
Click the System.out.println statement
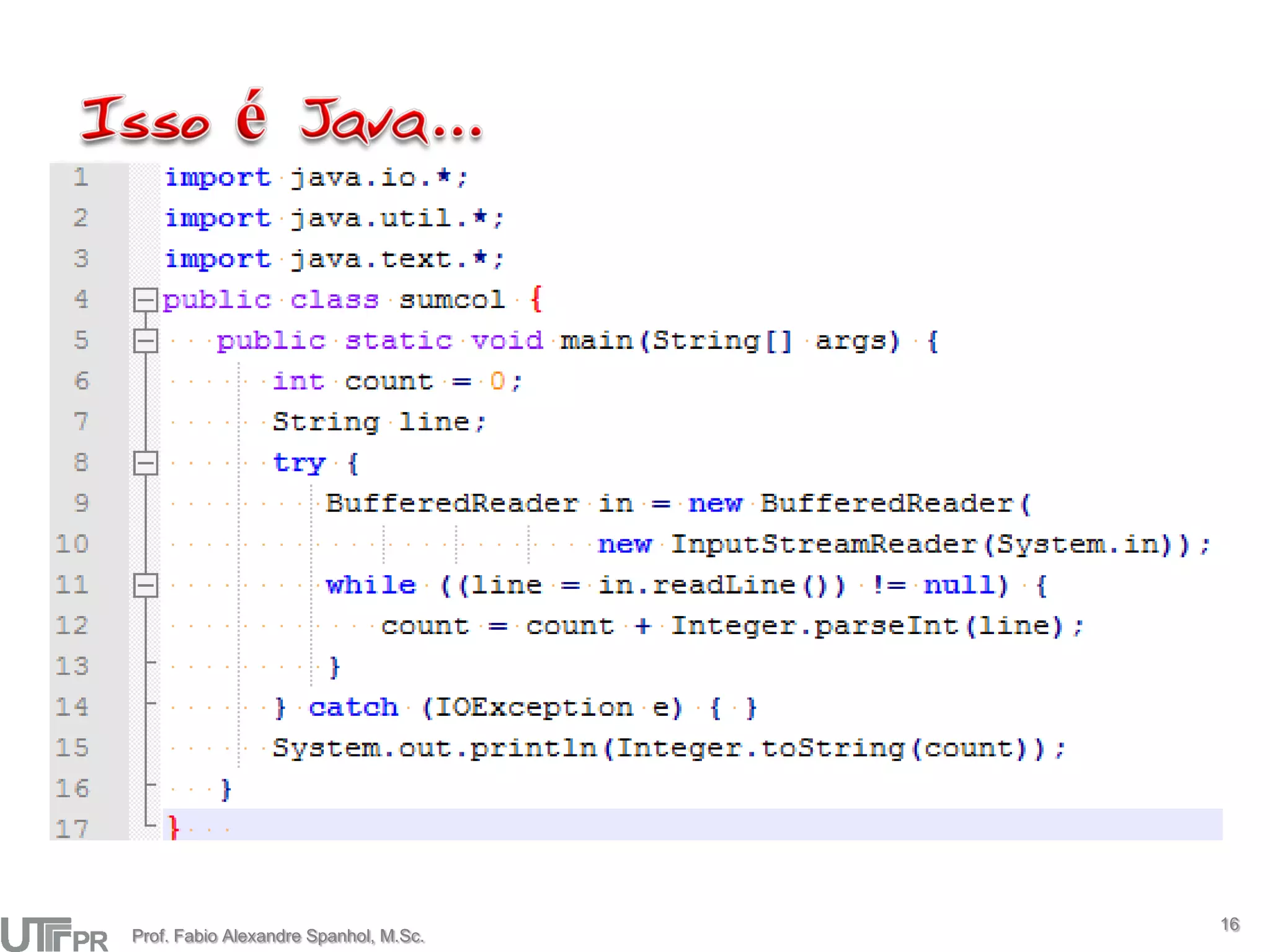[668, 748]
